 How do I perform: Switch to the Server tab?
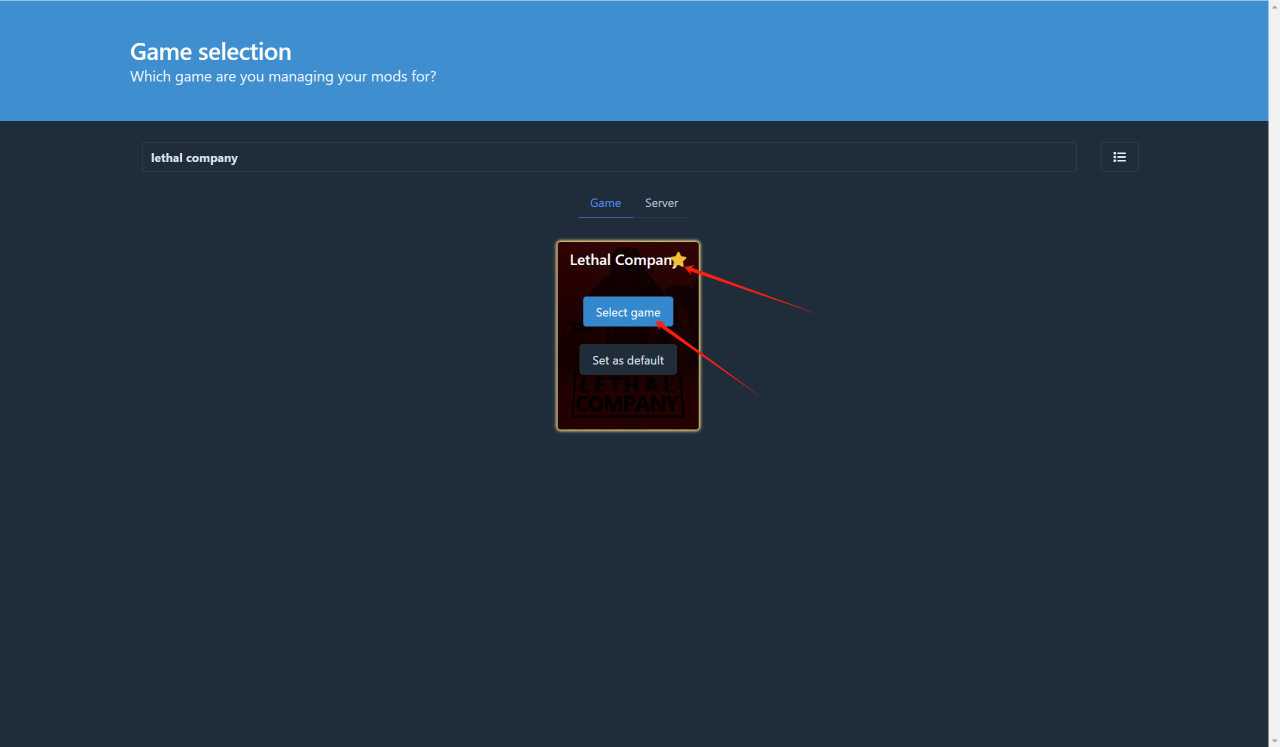[x=661, y=203]
